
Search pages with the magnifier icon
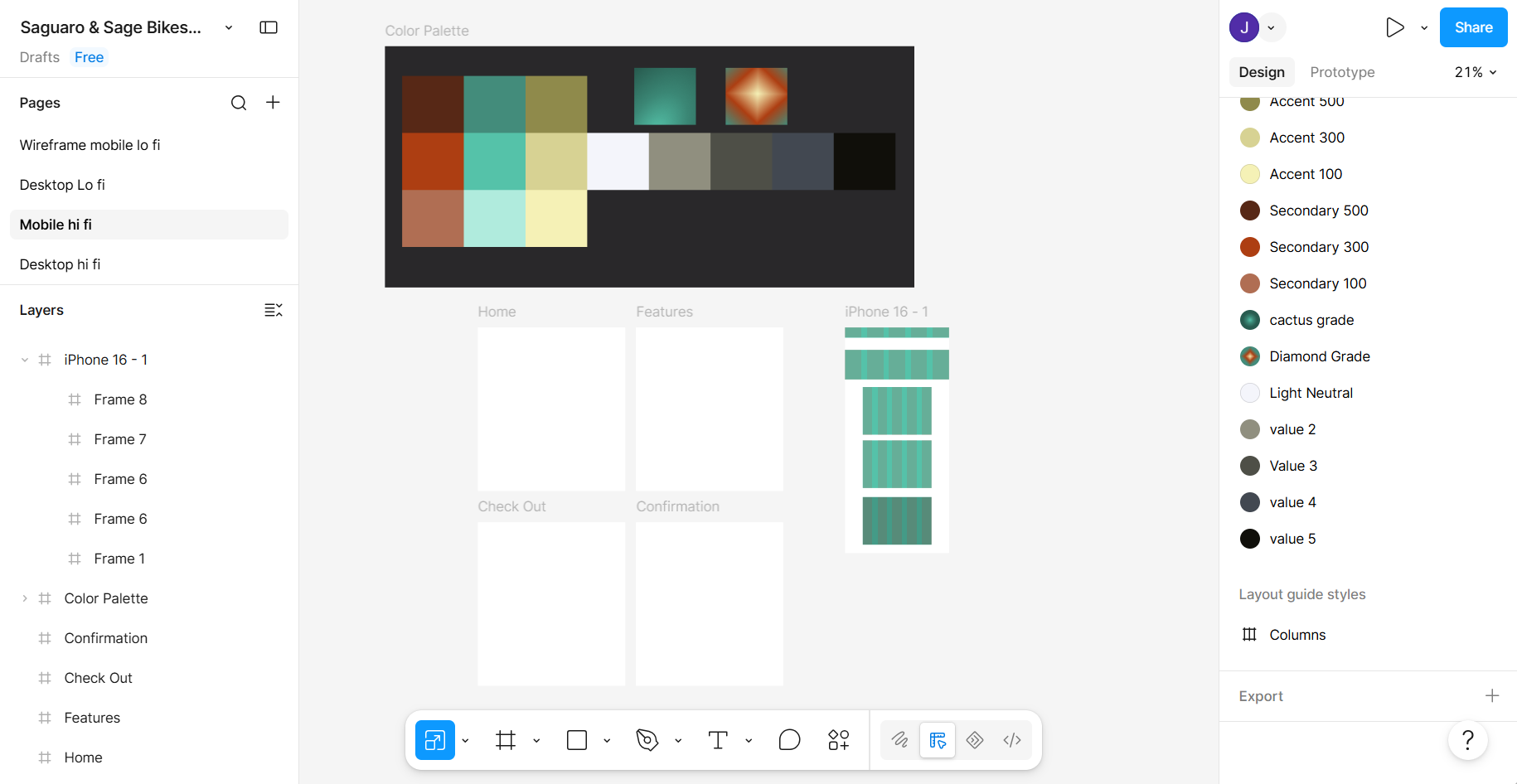pos(239,103)
